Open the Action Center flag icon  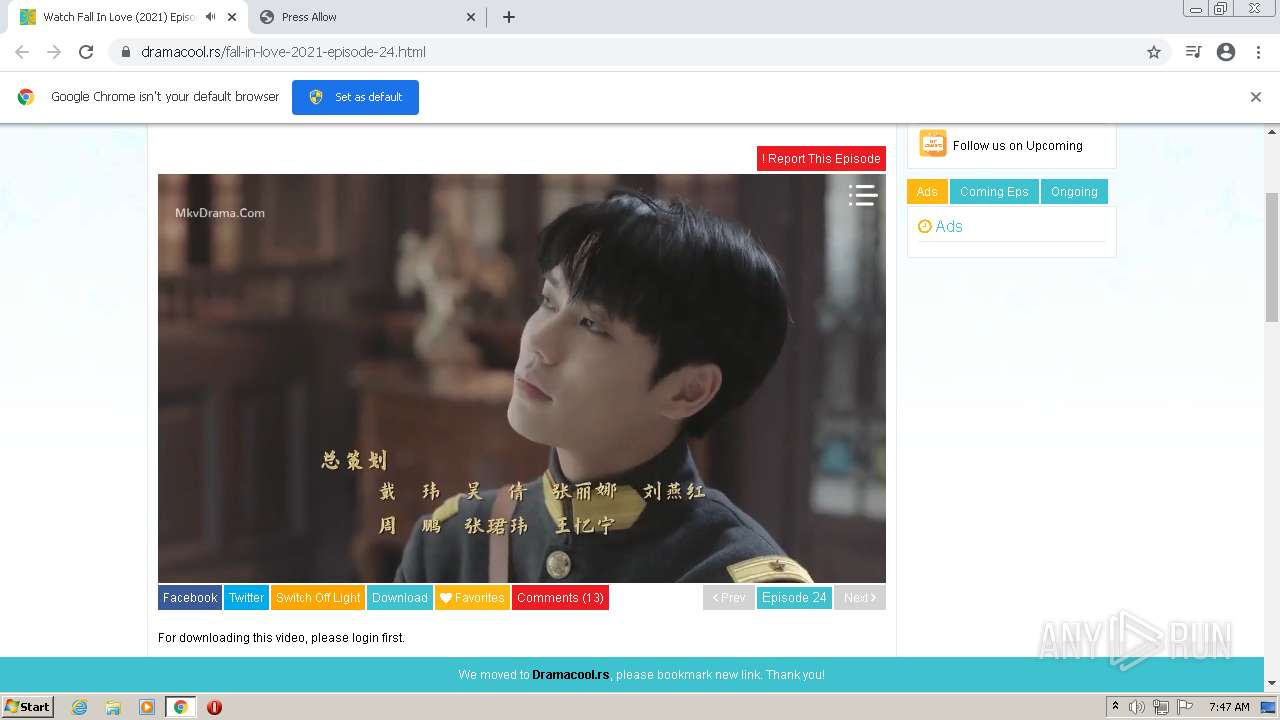tap(1184, 707)
